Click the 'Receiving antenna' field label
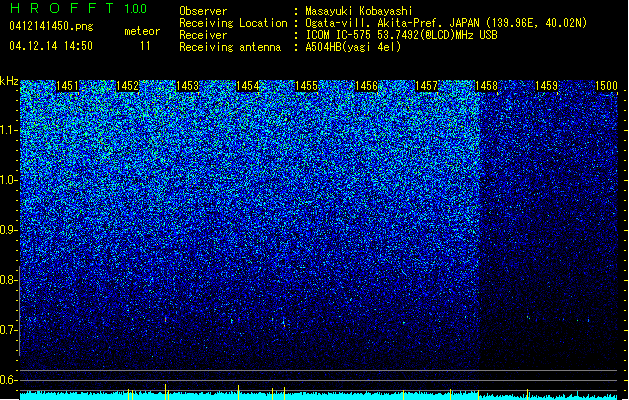 230,47
